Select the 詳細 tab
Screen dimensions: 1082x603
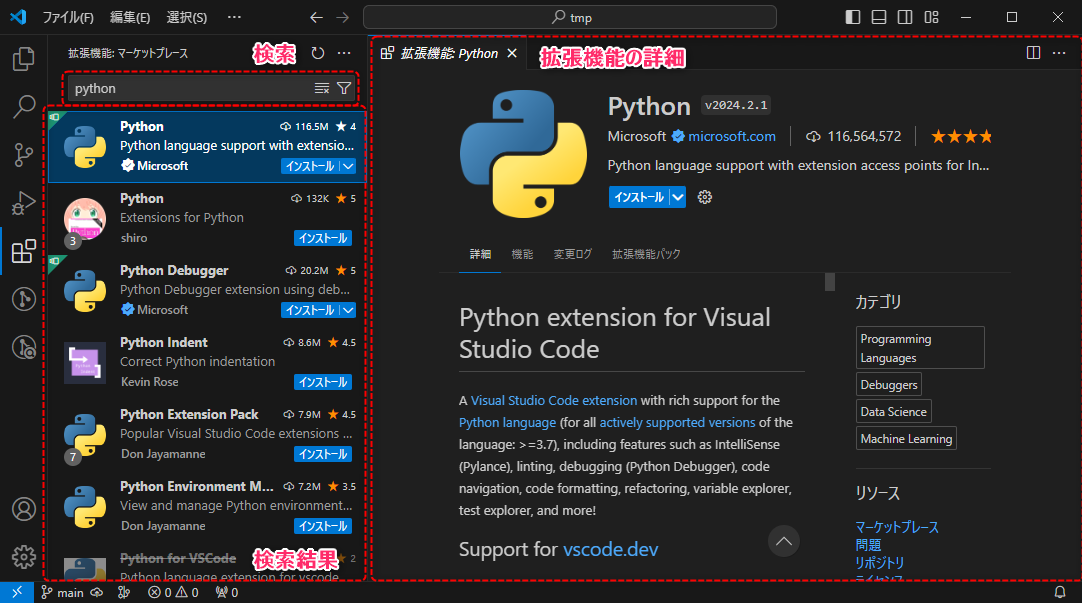pyautogui.click(x=480, y=254)
